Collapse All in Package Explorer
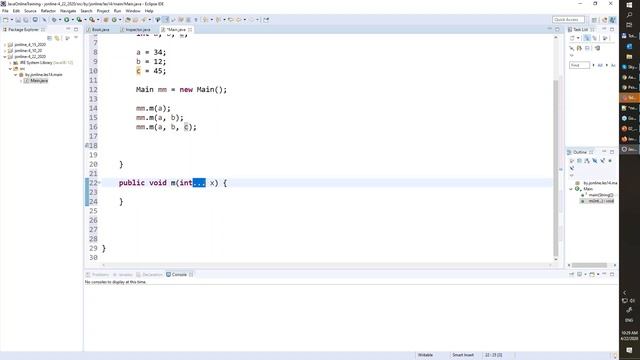This screenshot has height=360, width=640. click(50, 38)
